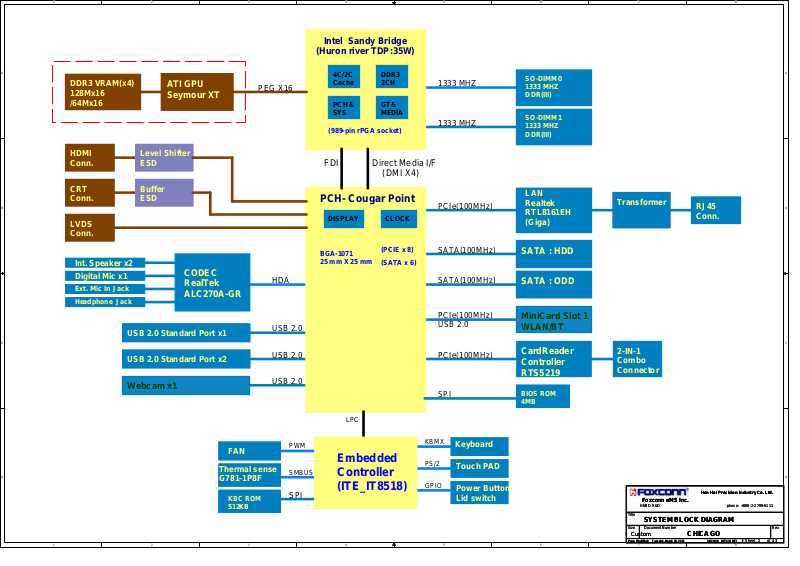Select the MiniCard Slot 1 WLAN/BT block

pos(555,320)
